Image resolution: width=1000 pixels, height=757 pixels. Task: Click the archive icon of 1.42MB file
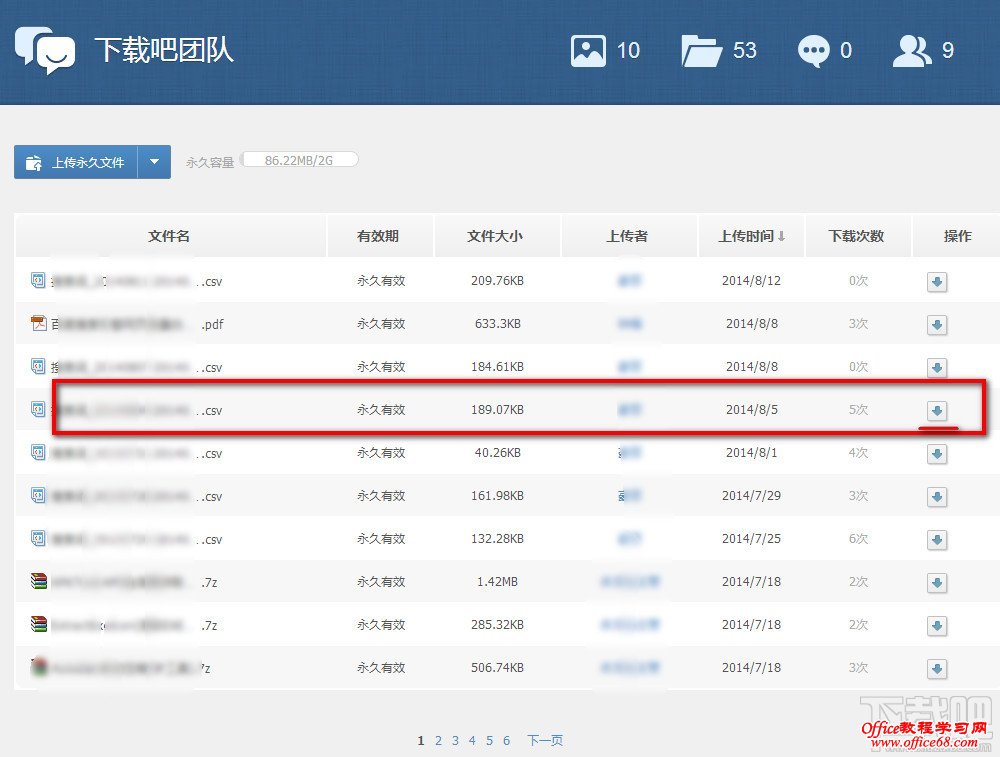tap(39, 580)
